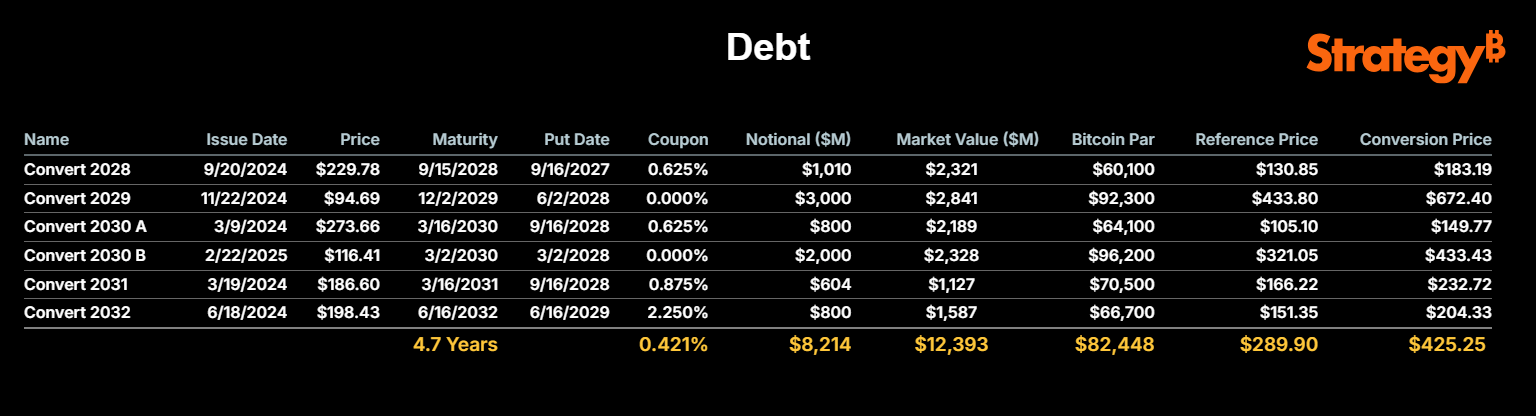Click the 4.7 Years average maturity
The width and height of the screenshot is (1536, 416).
coord(455,345)
